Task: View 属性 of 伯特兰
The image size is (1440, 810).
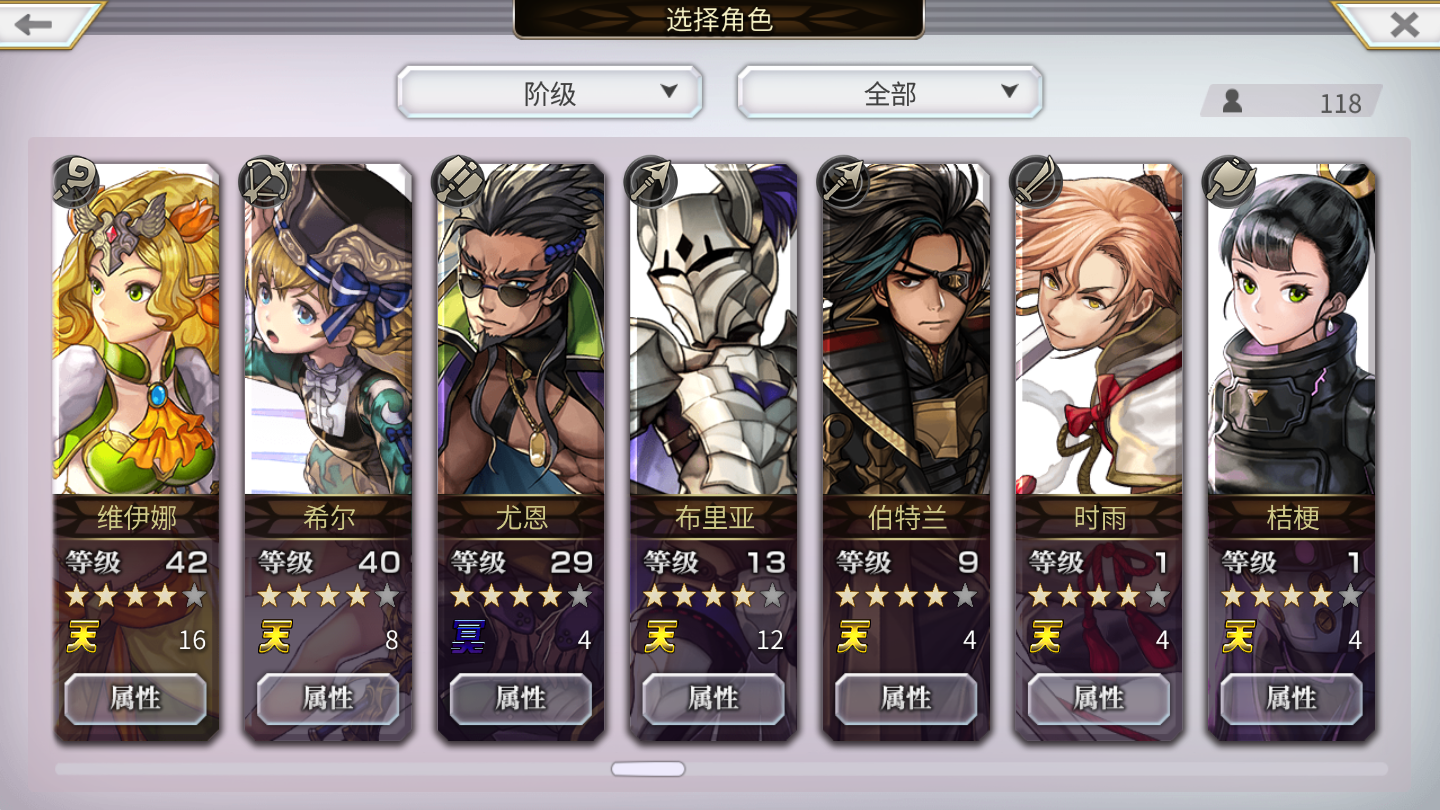Action: pos(907,698)
